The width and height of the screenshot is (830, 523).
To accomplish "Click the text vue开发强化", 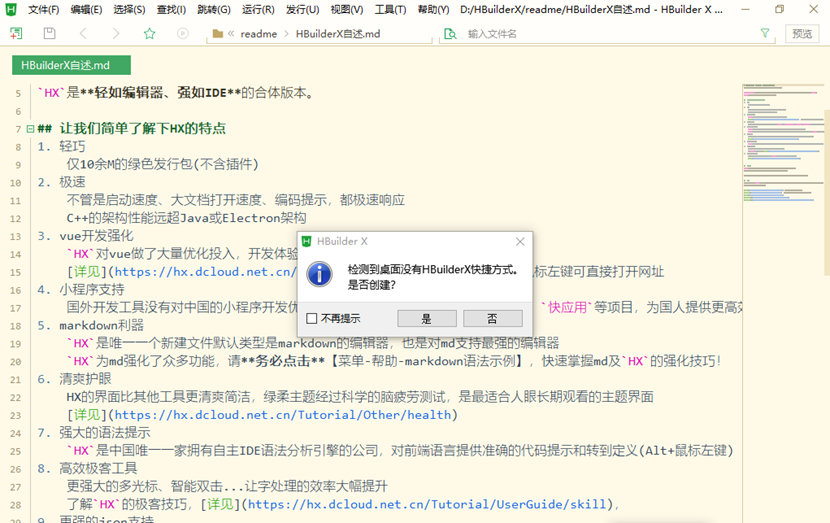I will coord(96,236).
